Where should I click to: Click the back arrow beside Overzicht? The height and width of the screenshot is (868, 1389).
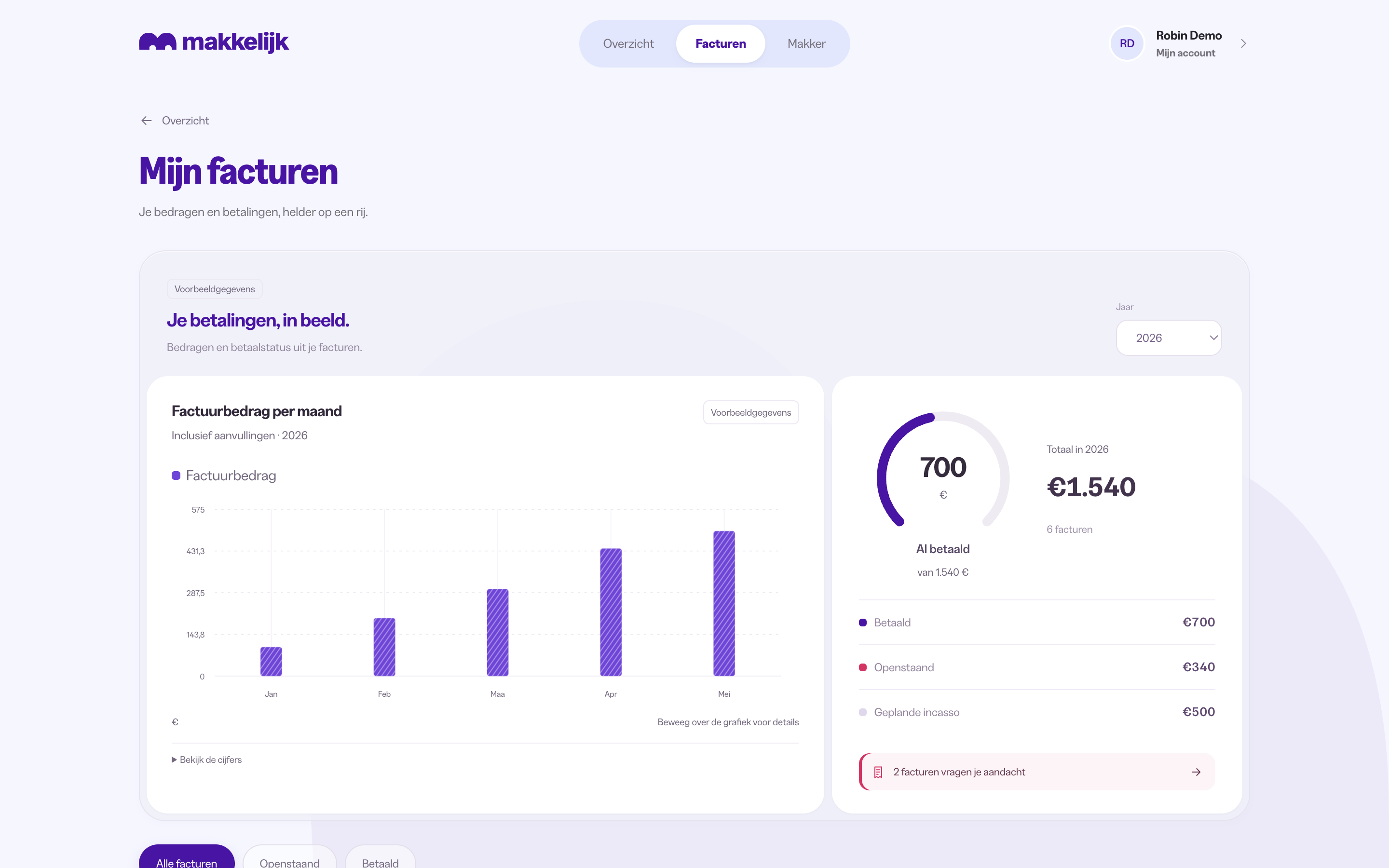(x=146, y=121)
